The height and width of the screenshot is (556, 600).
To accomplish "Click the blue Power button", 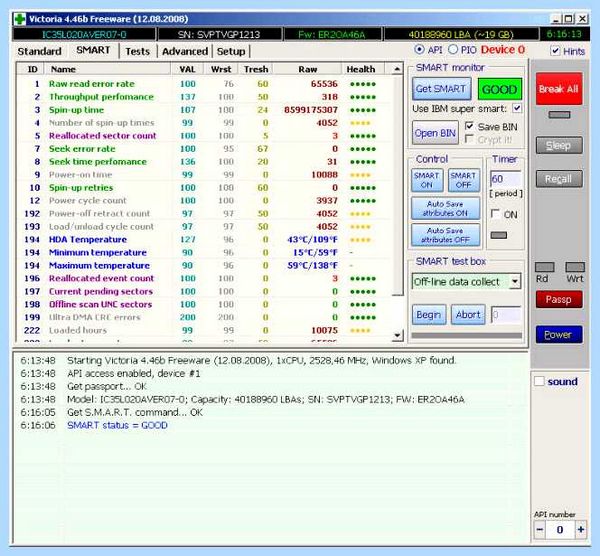I will click(x=559, y=335).
